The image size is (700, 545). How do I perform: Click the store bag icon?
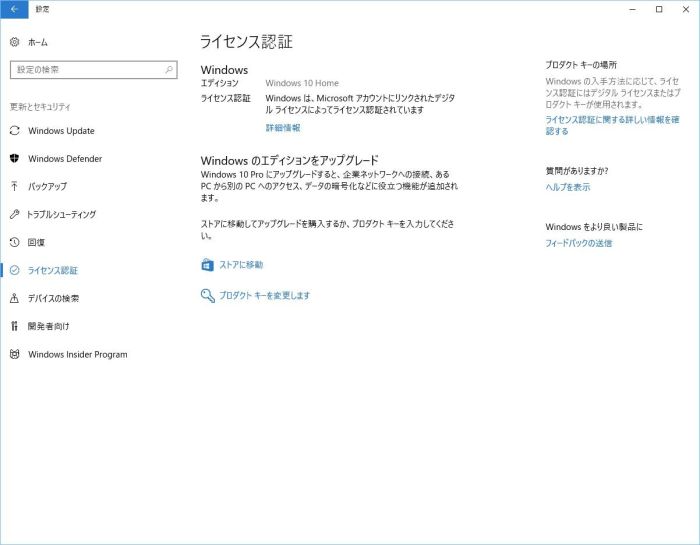[x=207, y=265]
